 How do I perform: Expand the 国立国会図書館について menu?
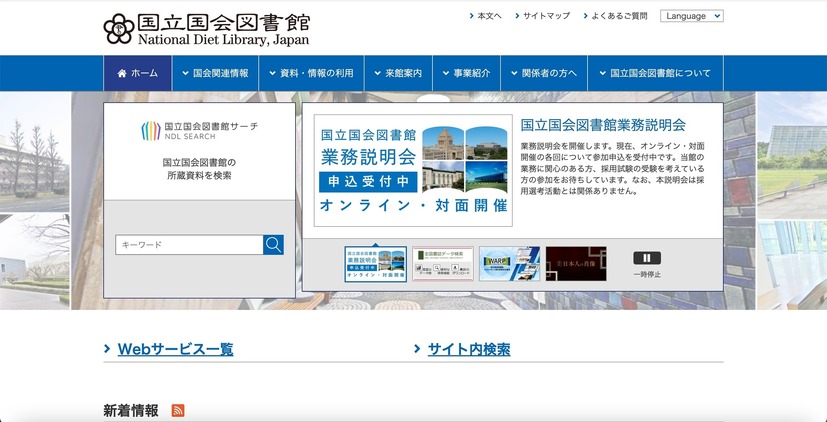(656, 73)
